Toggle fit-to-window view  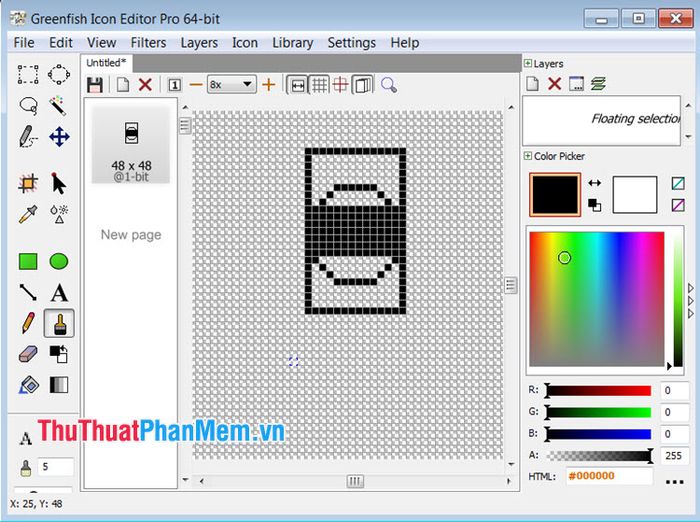point(298,85)
